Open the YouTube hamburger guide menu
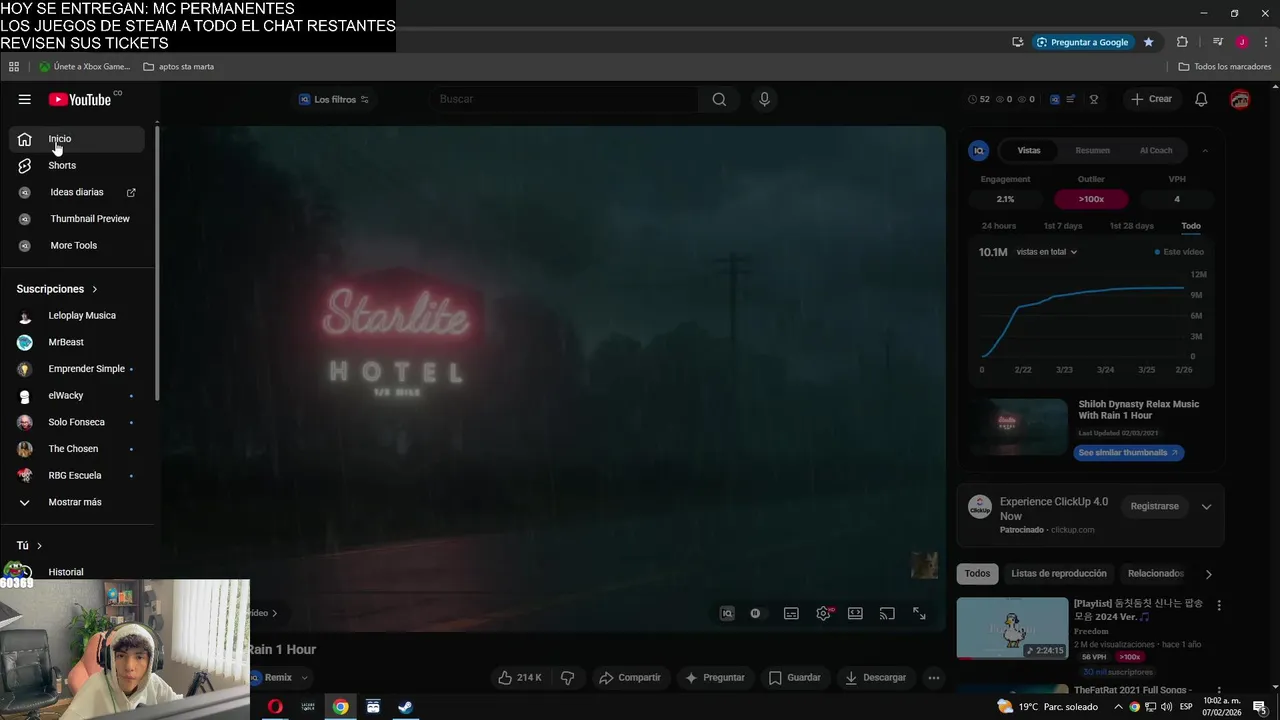Viewport: 1280px width, 720px height. pyautogui.click(x=24, y=99)
